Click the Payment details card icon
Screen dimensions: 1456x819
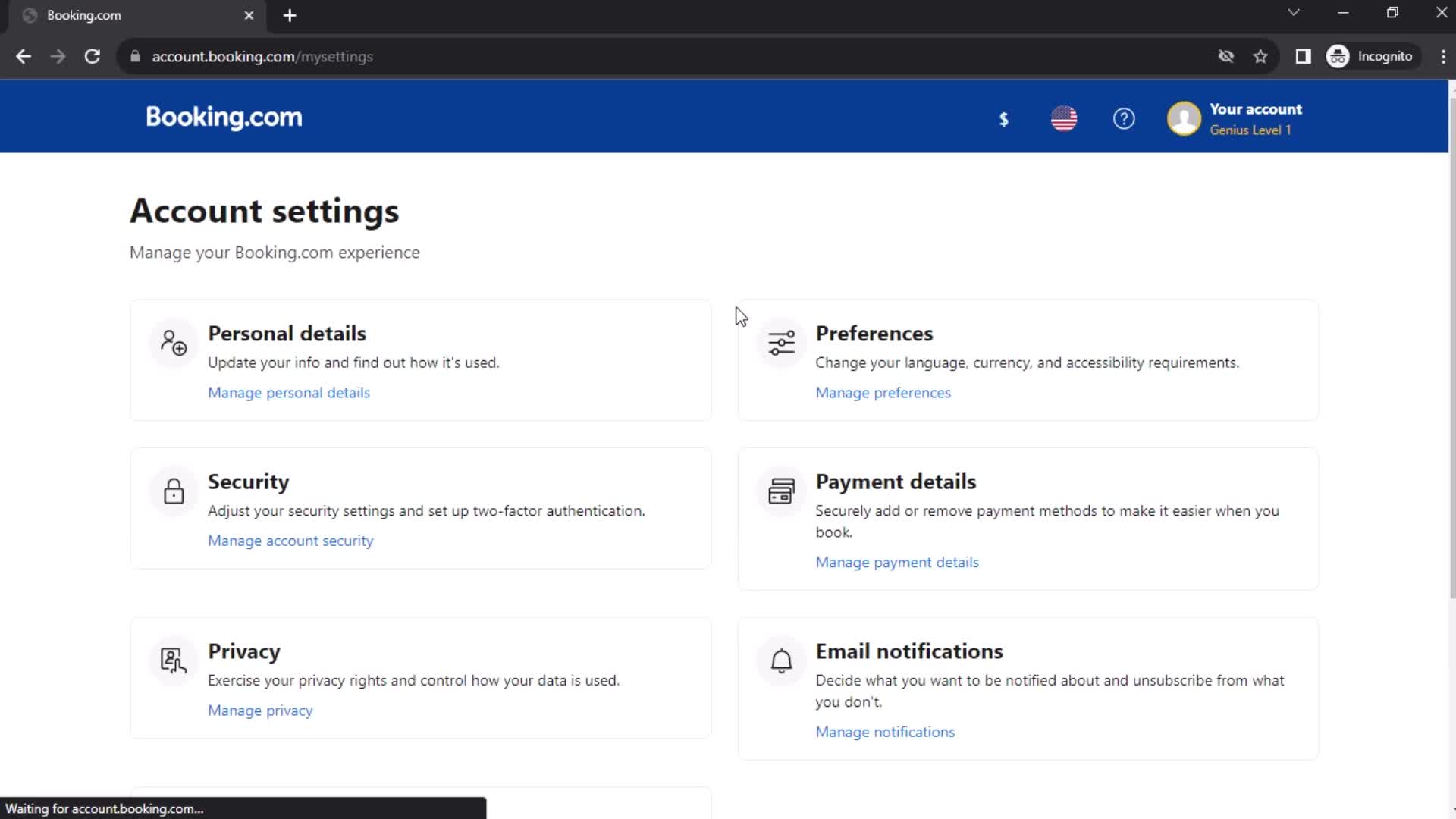[x=781, y=491]
